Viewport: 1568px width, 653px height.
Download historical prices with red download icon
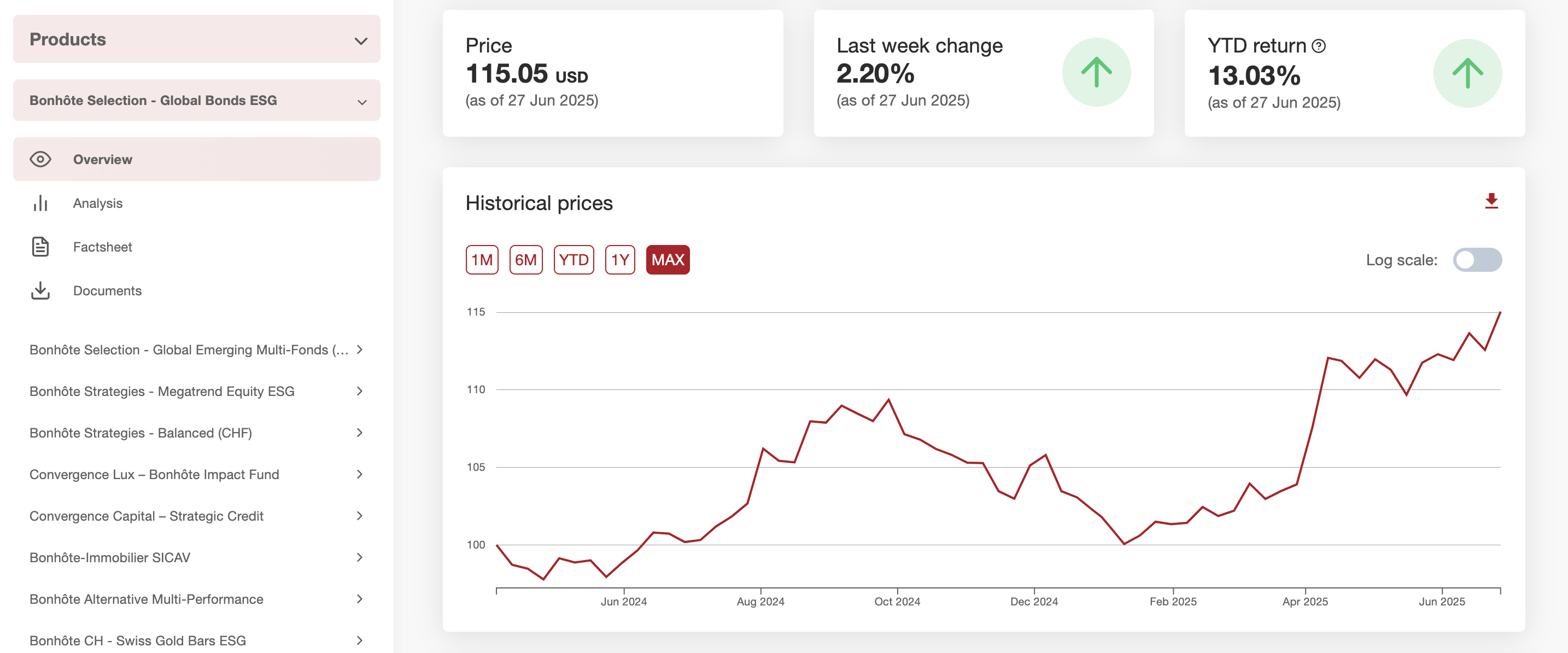coord(1491,201)
